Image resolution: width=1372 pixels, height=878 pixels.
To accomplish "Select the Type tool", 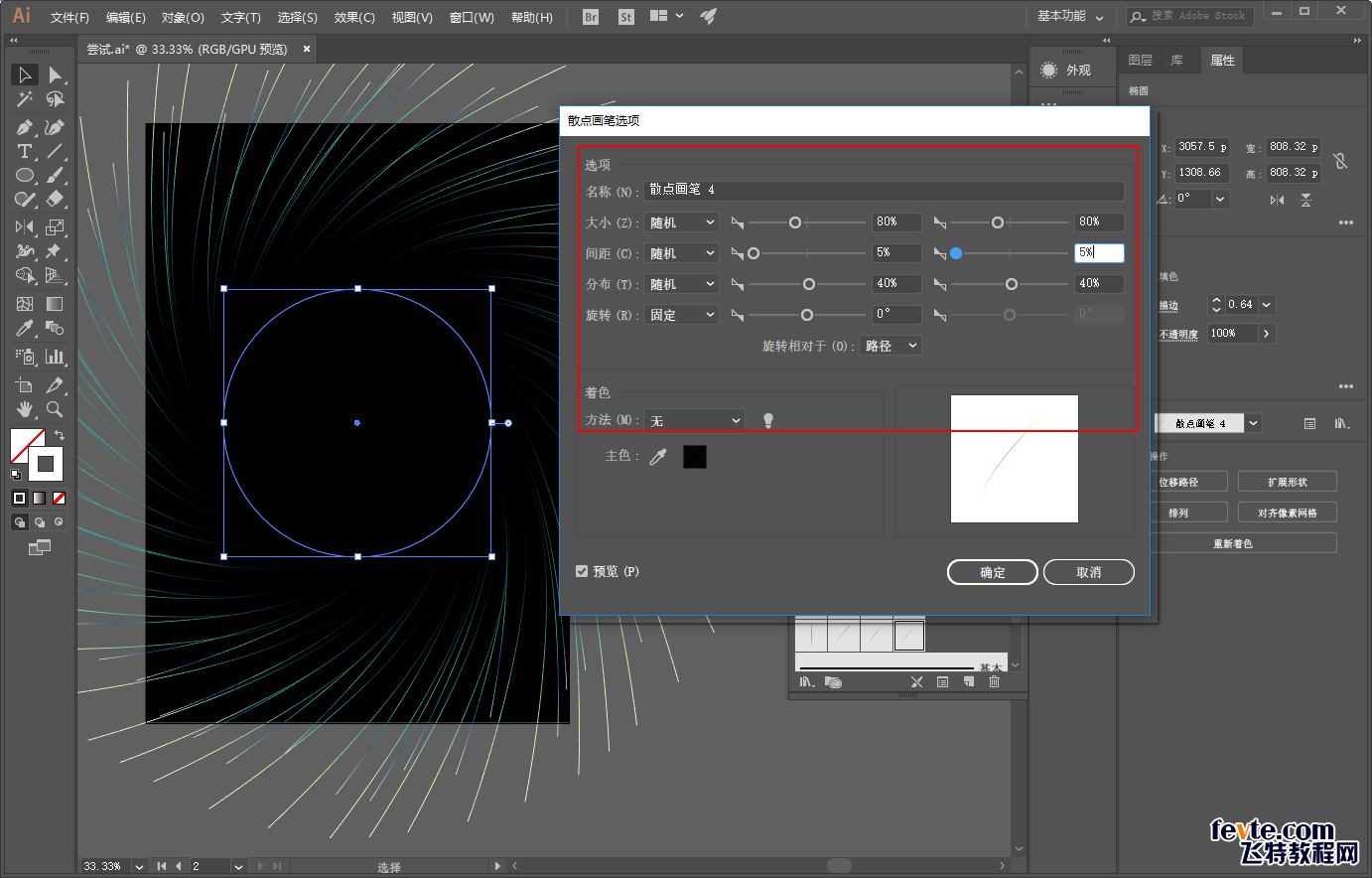I will 25,151.
